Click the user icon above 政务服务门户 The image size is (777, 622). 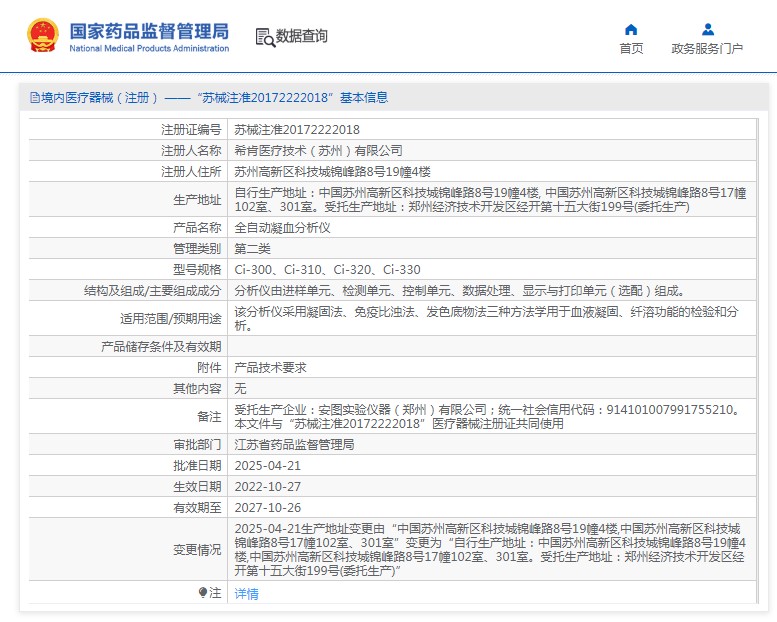(707, 29)
